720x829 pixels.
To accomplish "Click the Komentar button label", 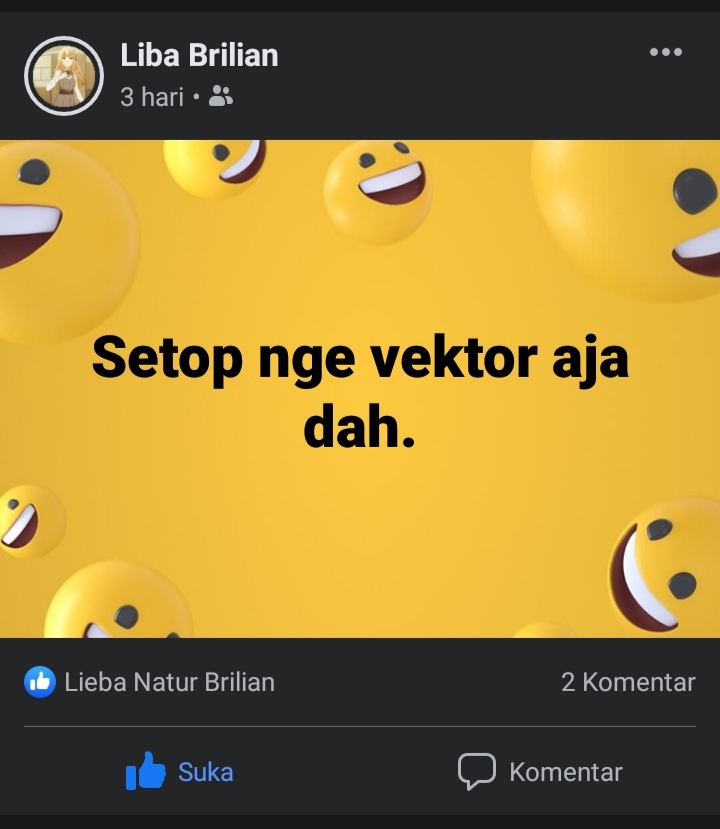I will point(566,772).
